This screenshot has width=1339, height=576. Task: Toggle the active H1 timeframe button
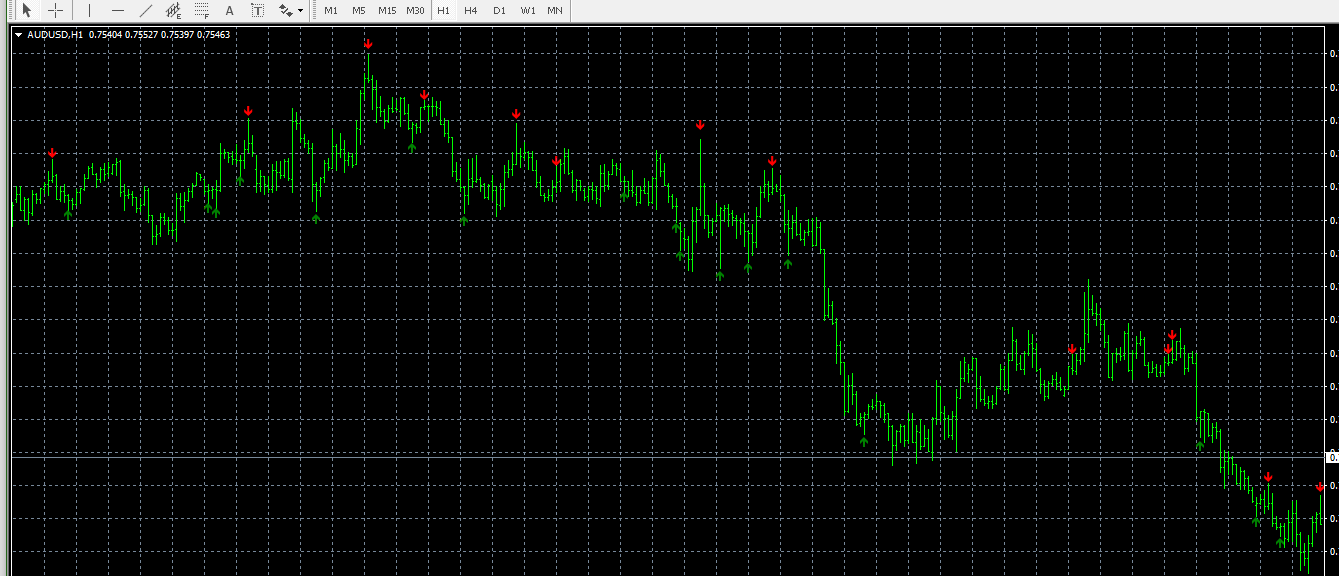click(443, 10)
